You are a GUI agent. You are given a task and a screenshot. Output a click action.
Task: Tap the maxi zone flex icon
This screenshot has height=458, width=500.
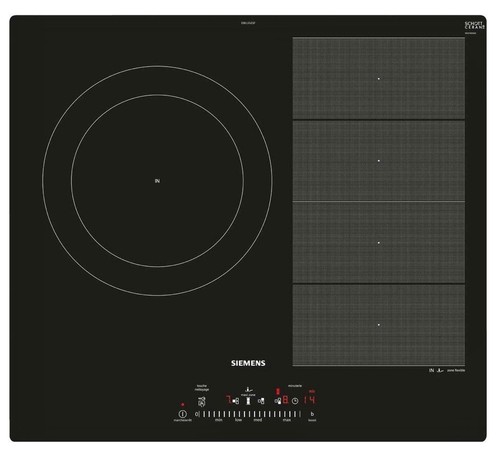[248, 401]
